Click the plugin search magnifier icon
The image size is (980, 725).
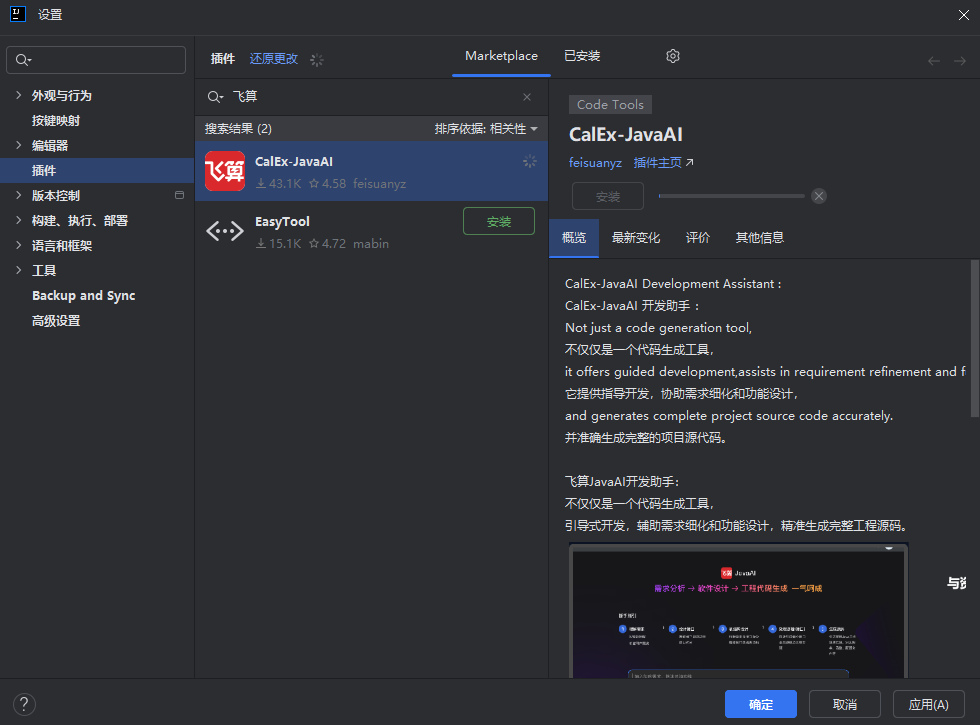(214, 97)
